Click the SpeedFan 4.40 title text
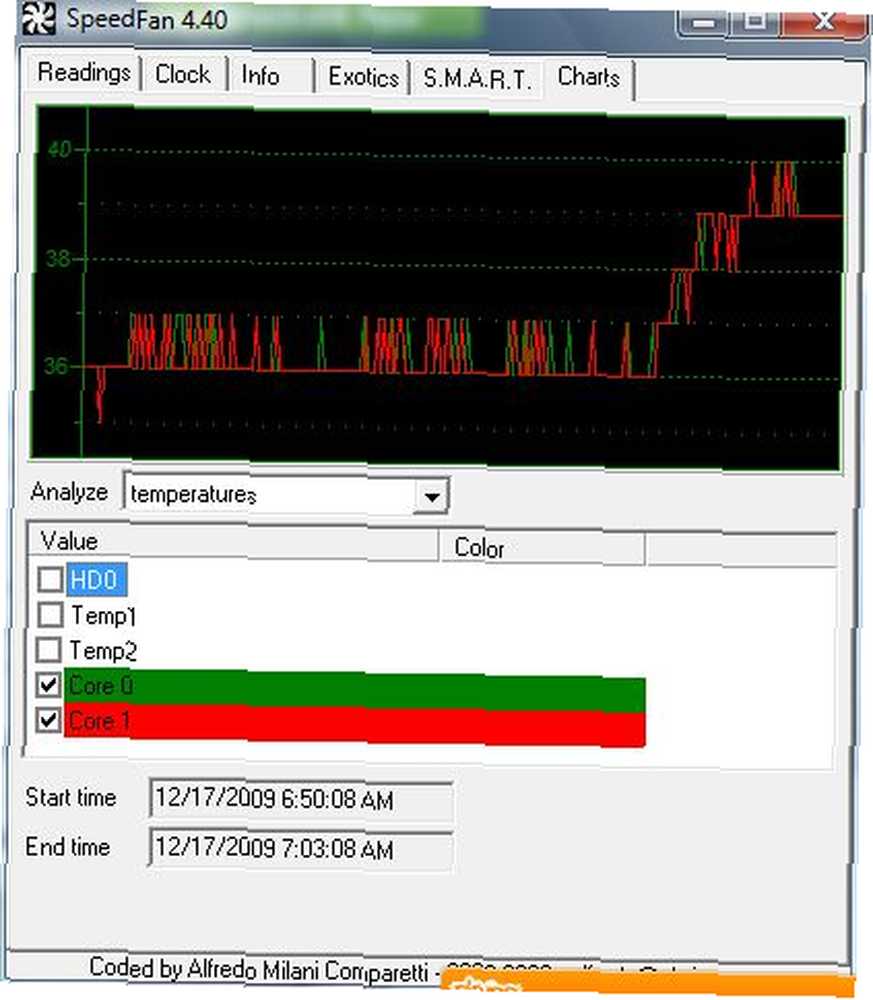Image resolution: width=873 pixels, height=1000 pixels. click(147, 19)
